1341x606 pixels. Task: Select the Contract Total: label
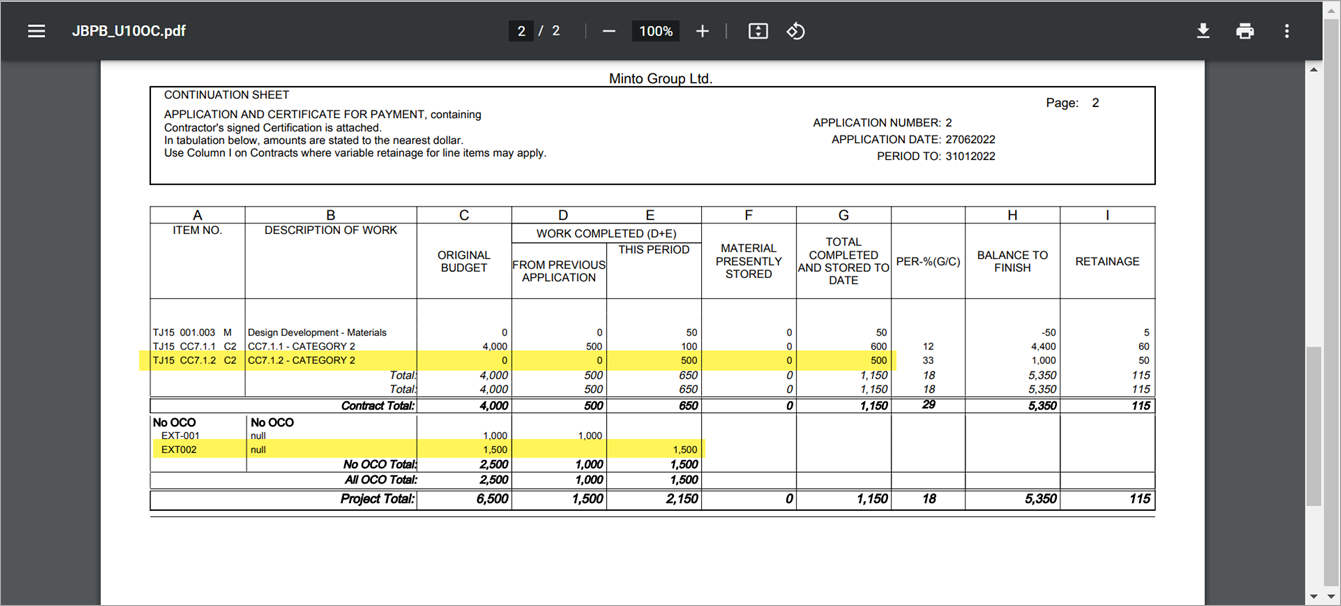click(378, 406)
